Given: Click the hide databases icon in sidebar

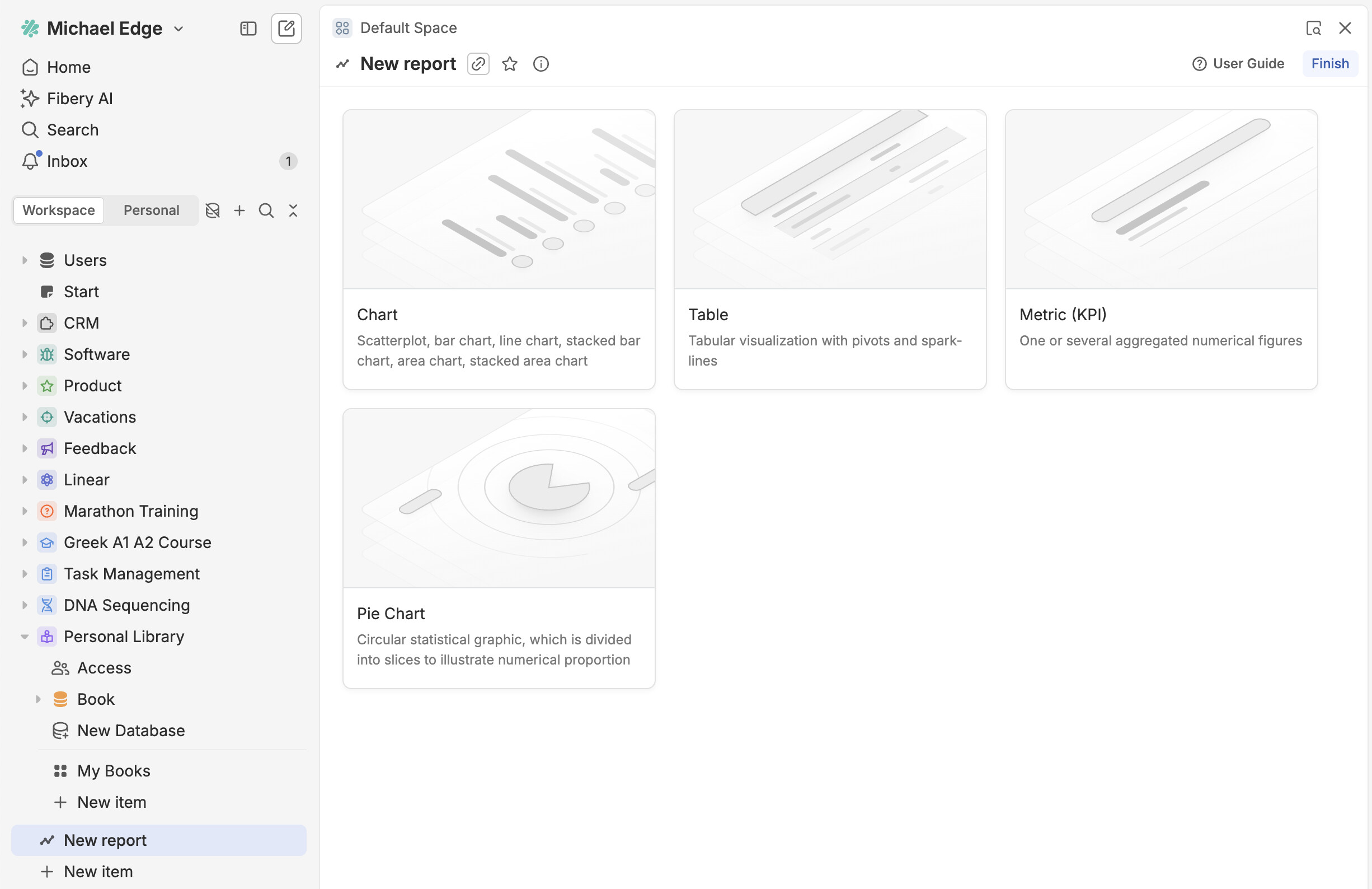Looking at the screenshot, I should coord(213,210).
